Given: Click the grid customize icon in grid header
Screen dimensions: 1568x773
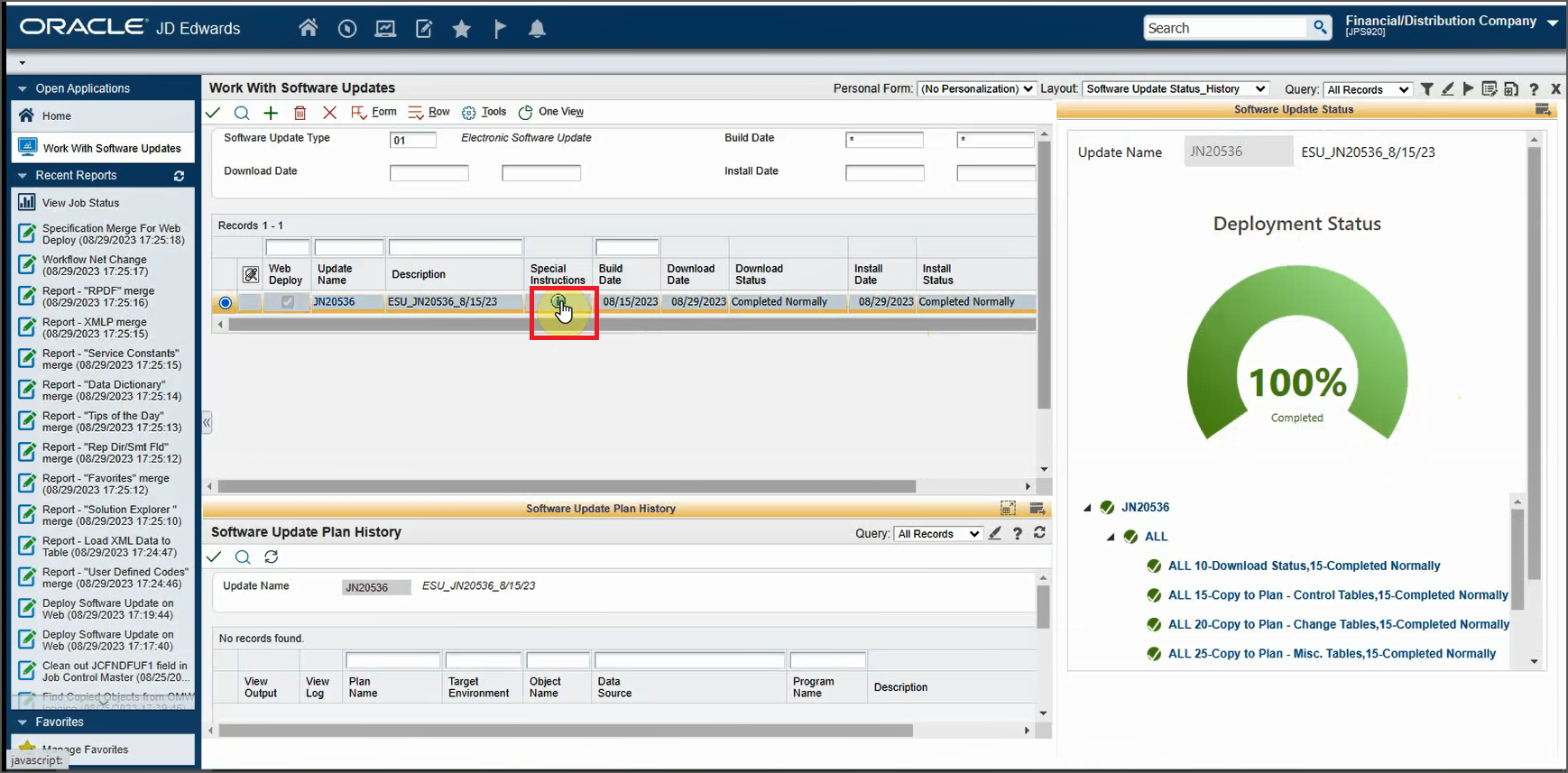Looking at the screenshot, I should pos(251,274).
